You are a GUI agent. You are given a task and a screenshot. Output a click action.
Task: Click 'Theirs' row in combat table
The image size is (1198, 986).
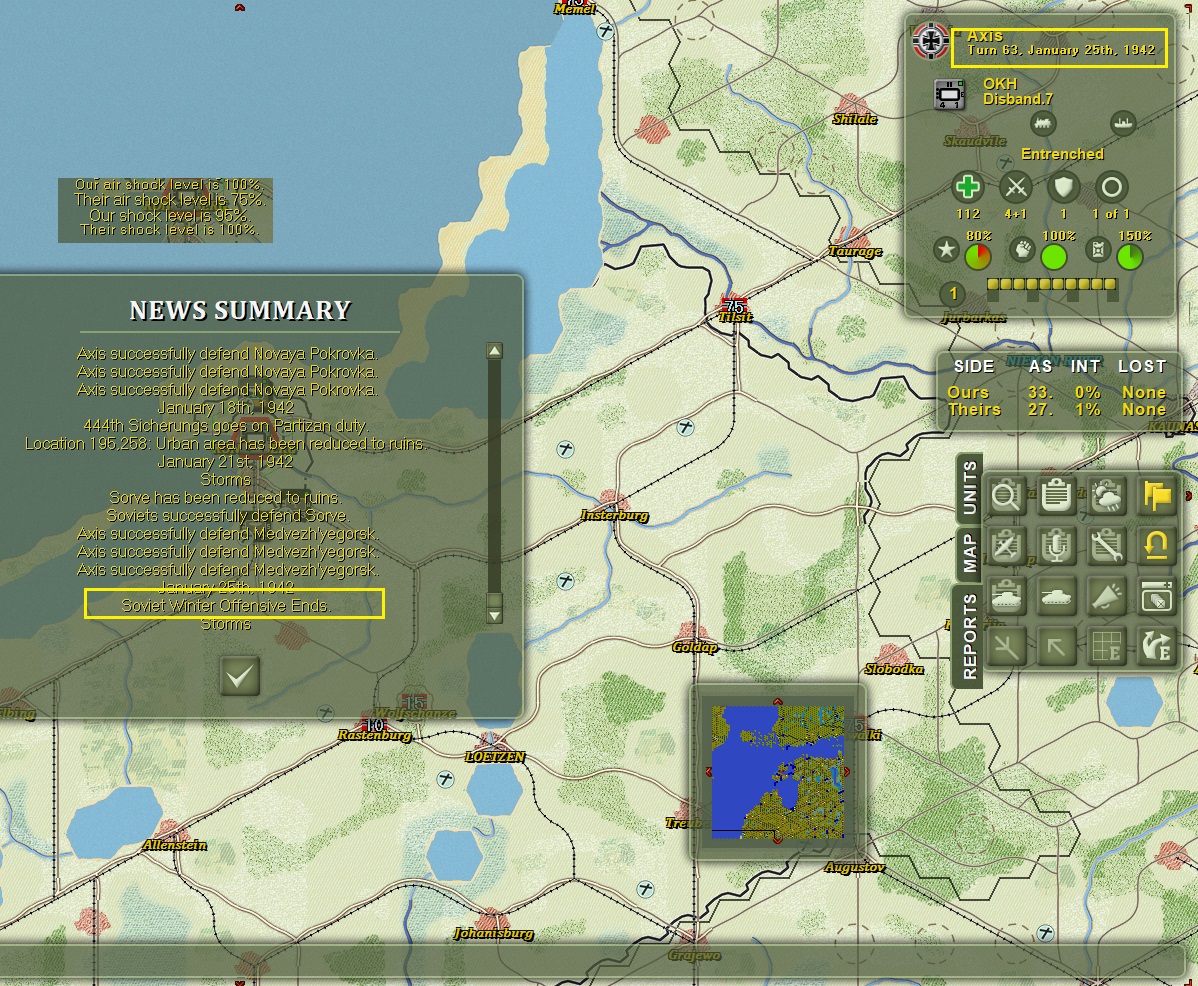coord(1057,409)
